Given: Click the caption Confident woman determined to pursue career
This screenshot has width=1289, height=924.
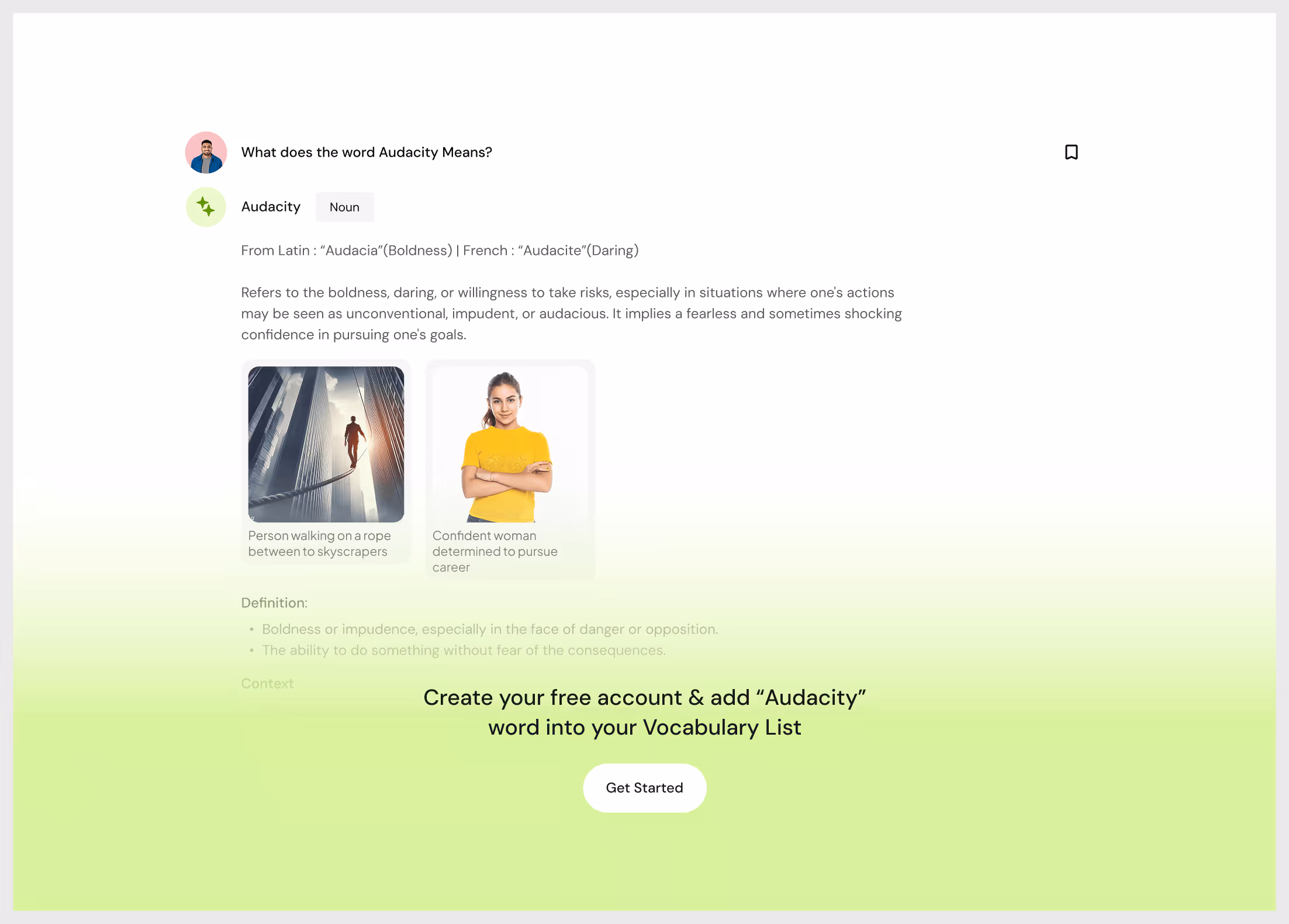Looking at the screenshot, I should coord(495,551).
